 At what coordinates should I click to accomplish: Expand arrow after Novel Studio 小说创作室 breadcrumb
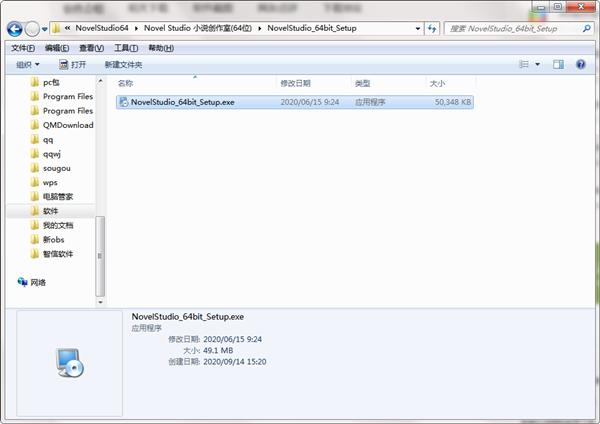(259, 29)
